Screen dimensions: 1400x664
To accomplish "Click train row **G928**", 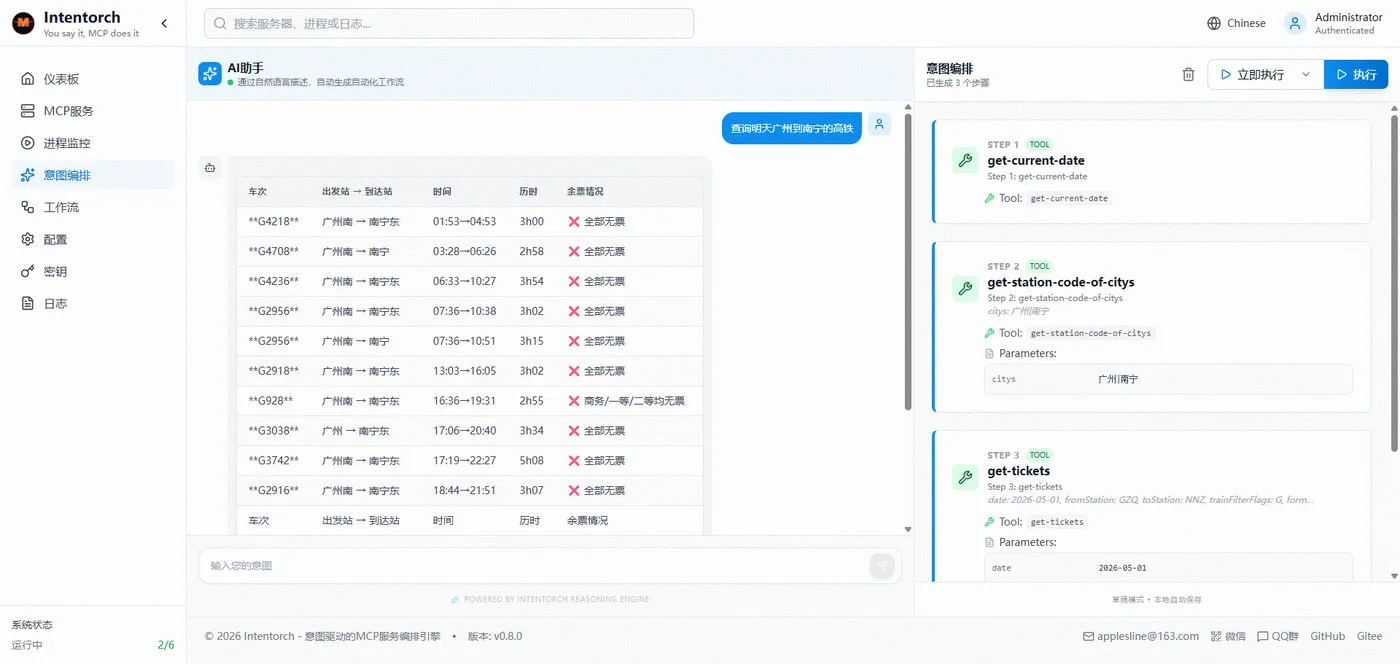I will point(470,401).
